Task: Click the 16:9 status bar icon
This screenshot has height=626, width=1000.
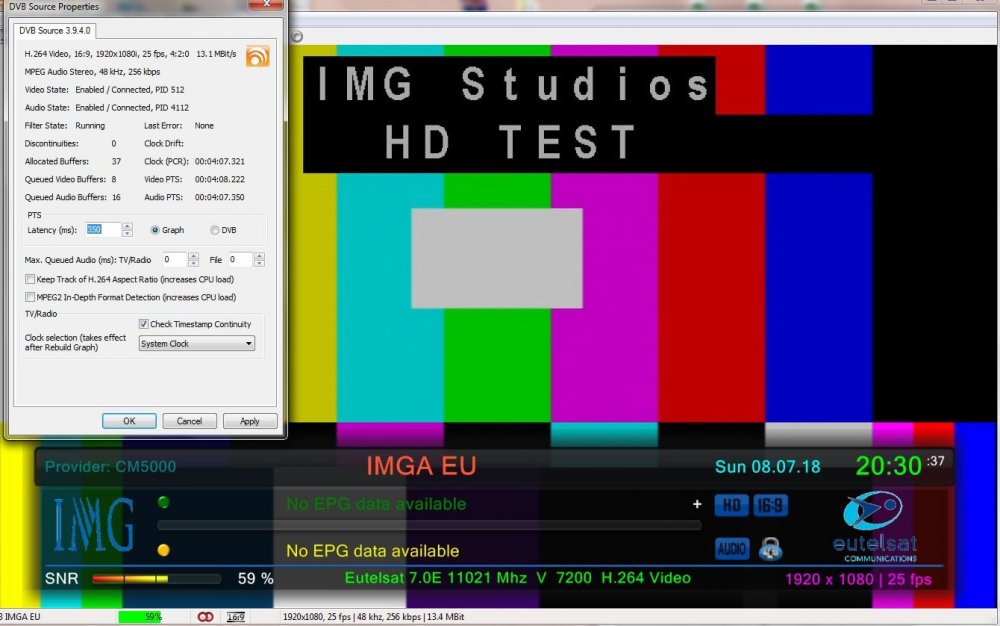Action: [237, 617]
